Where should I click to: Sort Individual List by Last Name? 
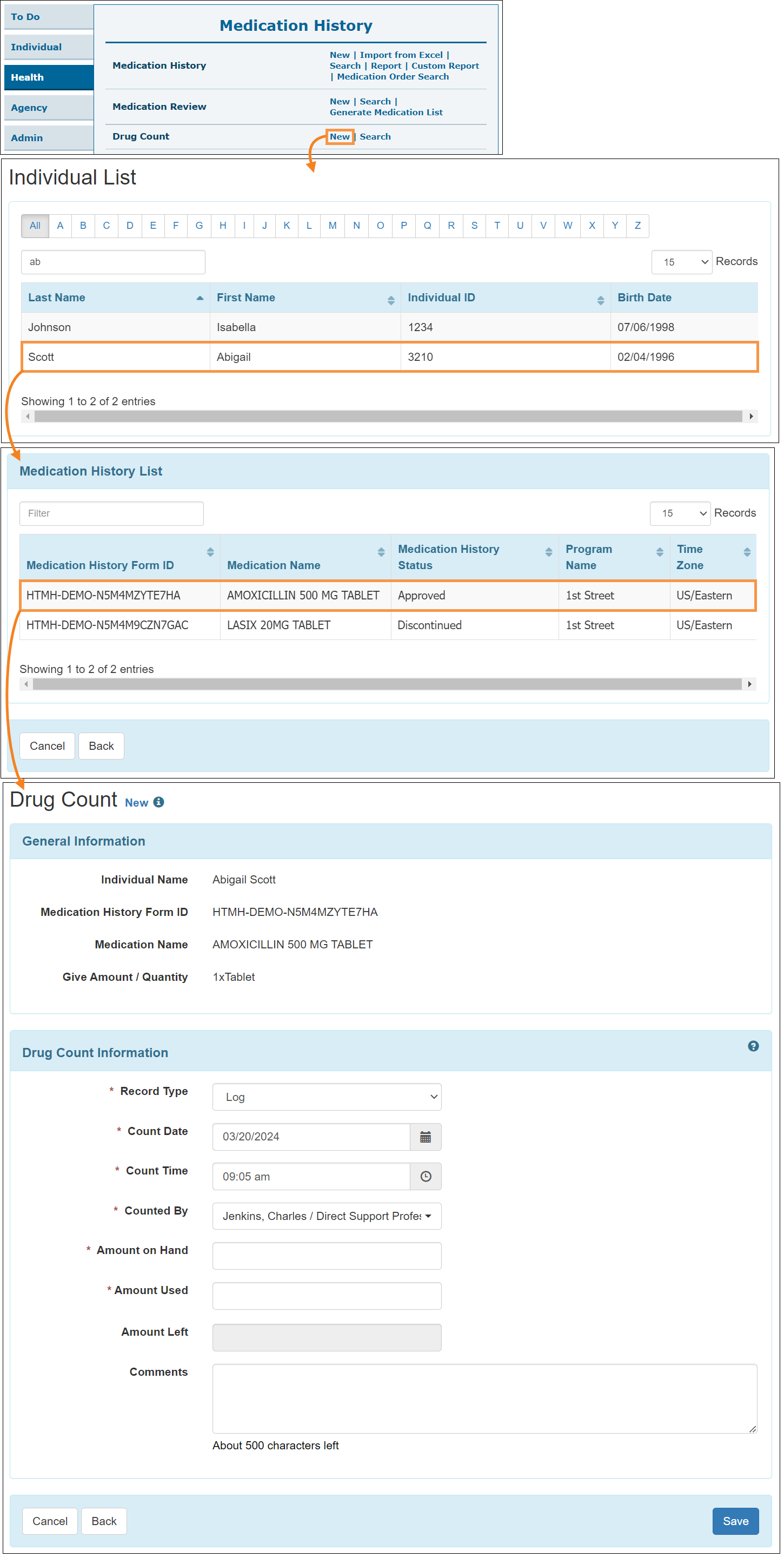(115, 298)
